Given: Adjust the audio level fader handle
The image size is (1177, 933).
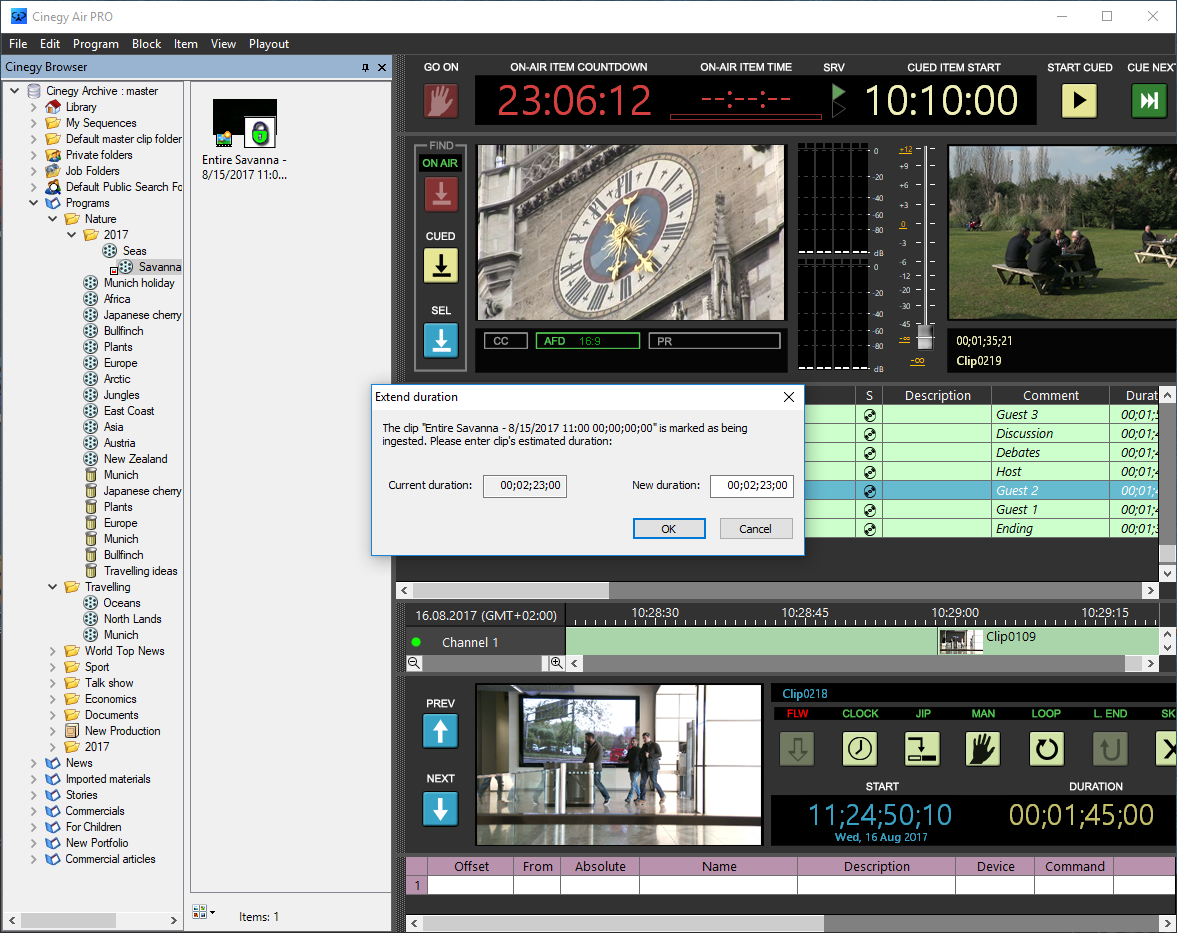Looking at the screenshot, I should tap(926, 337).
